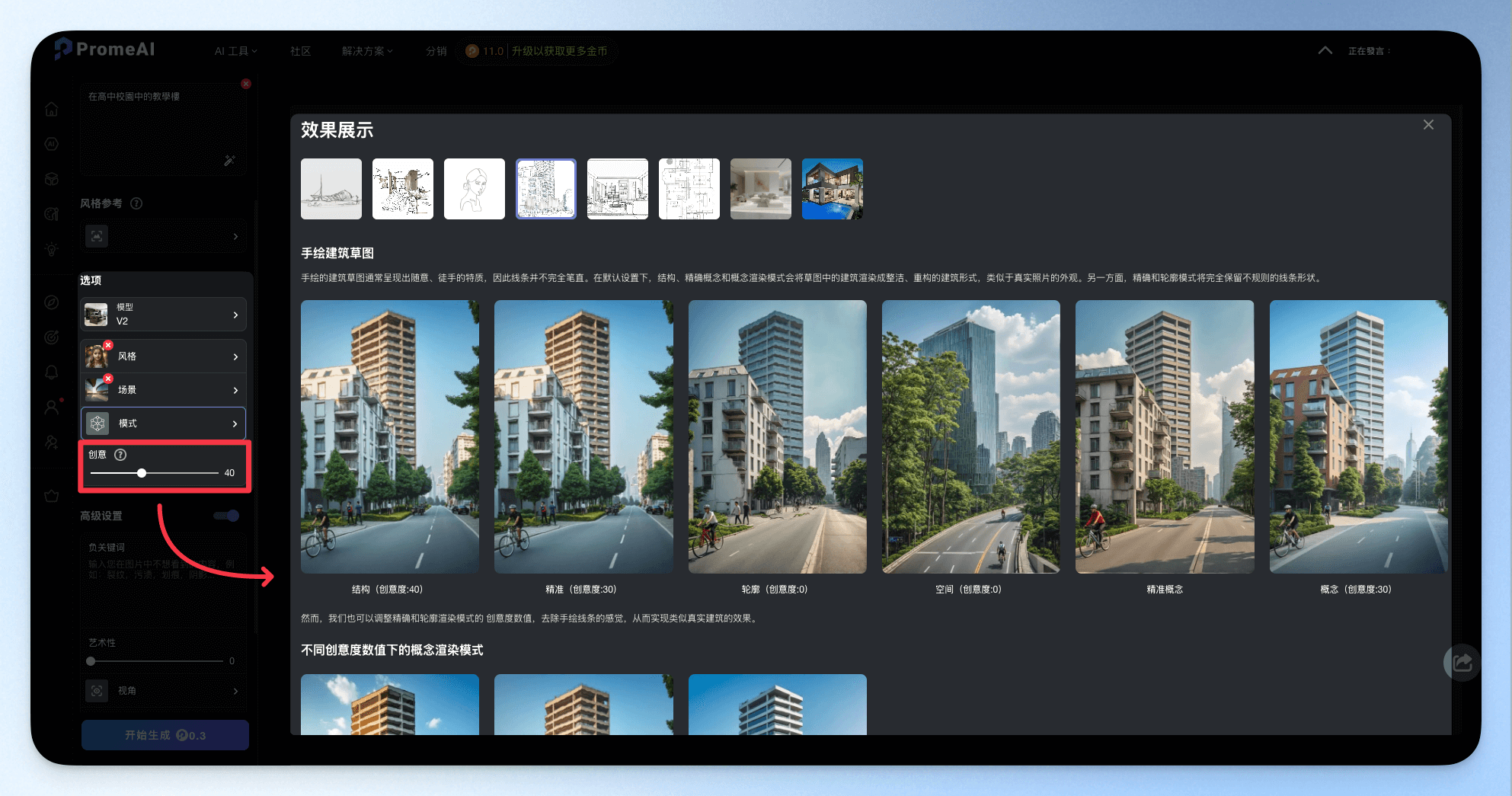This screenshot has width=1512, height=796.
Task: Click the magic wand prompt enhance icon
Action: (229, 161)
